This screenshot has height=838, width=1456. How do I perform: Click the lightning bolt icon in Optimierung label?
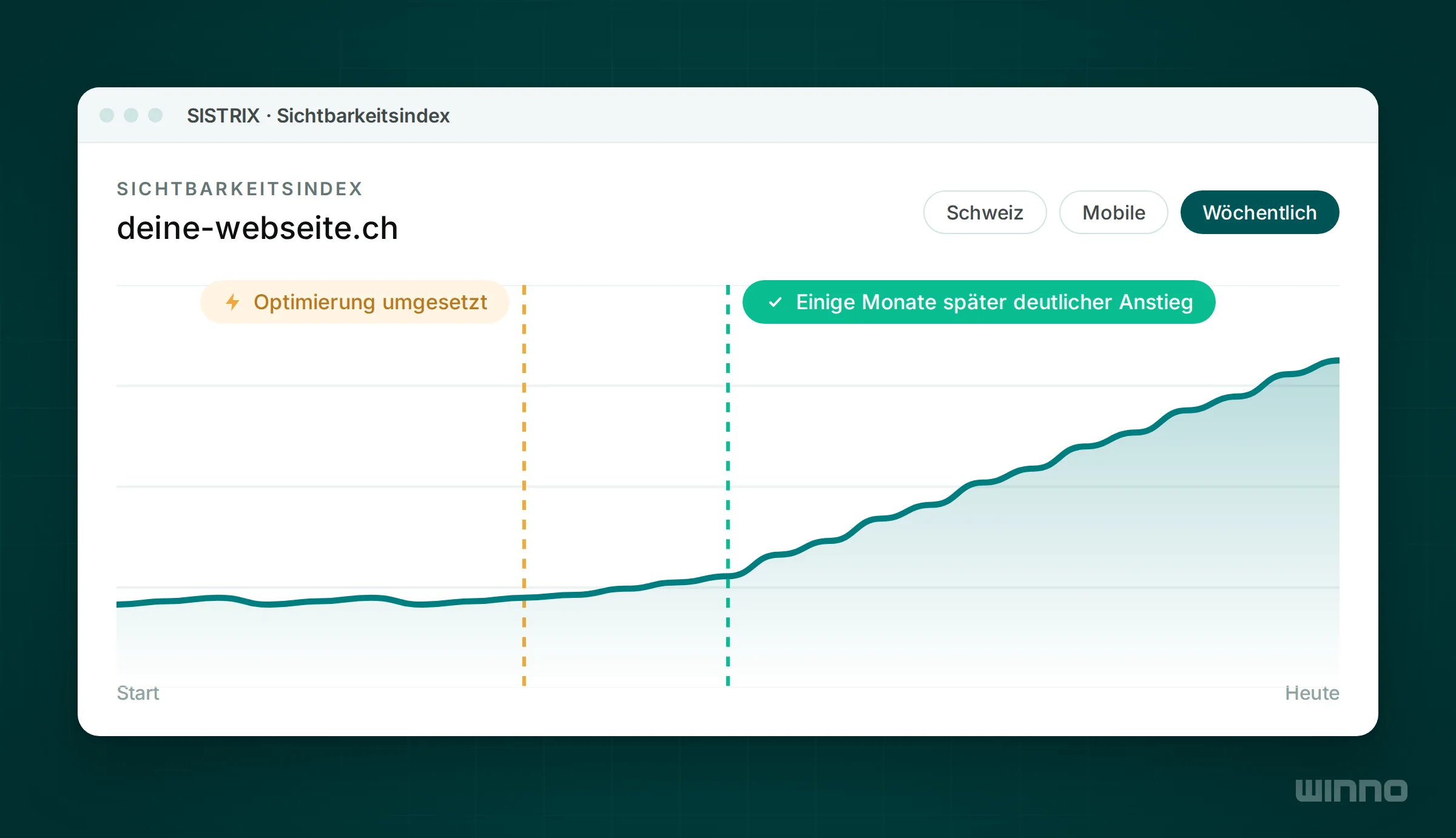[x=232, y=302]
